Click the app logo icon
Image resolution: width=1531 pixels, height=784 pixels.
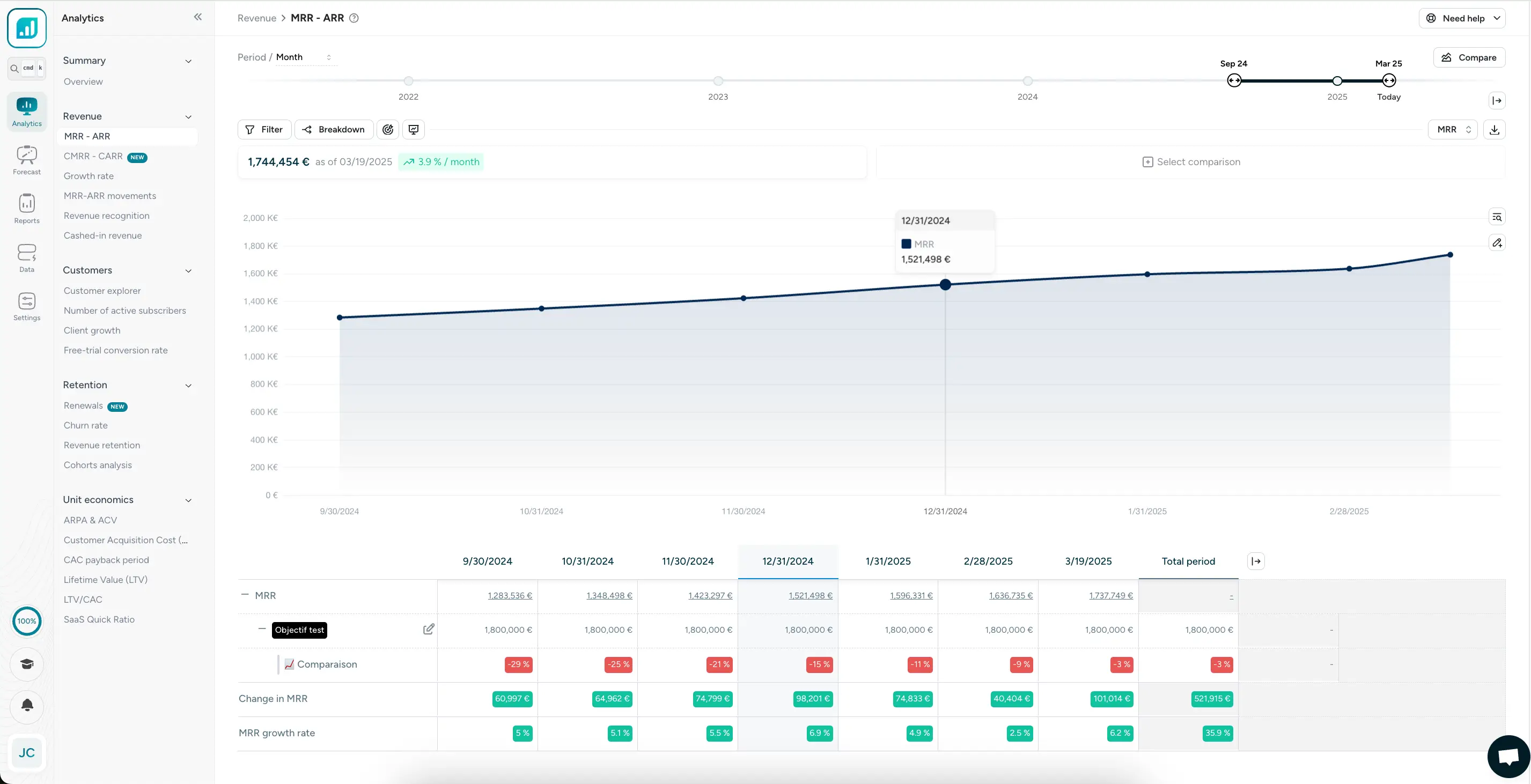point(27,28)
